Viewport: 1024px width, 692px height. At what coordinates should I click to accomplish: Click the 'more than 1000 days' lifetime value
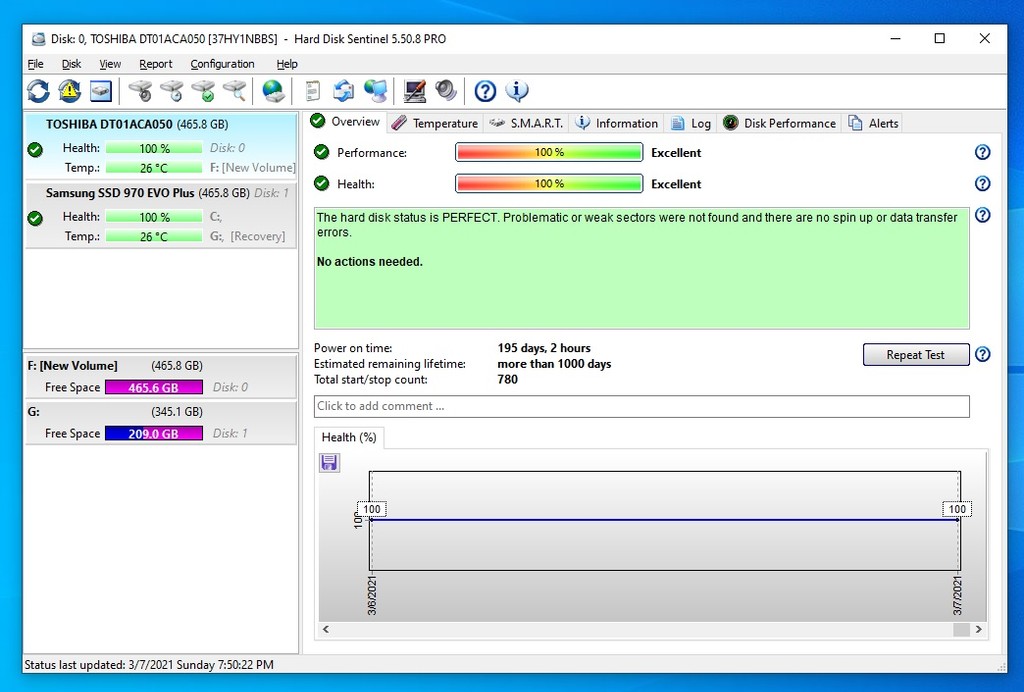(554, 364)
